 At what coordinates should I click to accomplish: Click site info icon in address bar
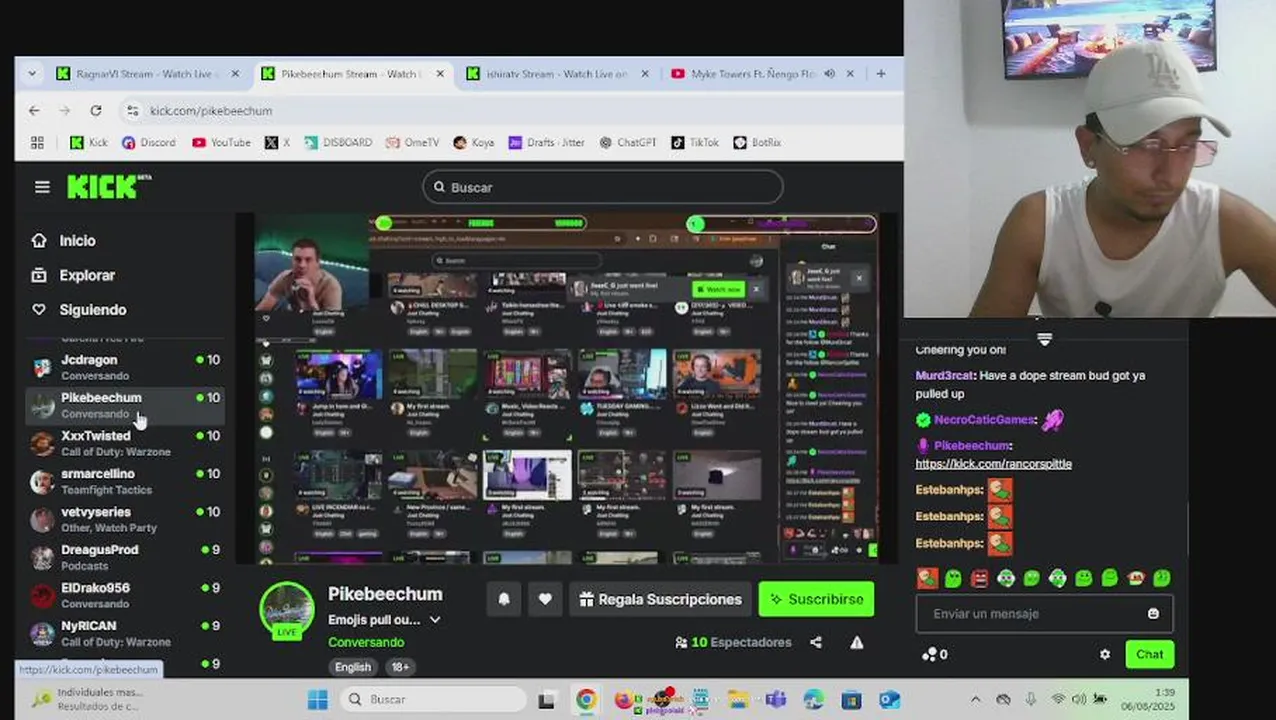pyautogui.click(x=132, y=111)
